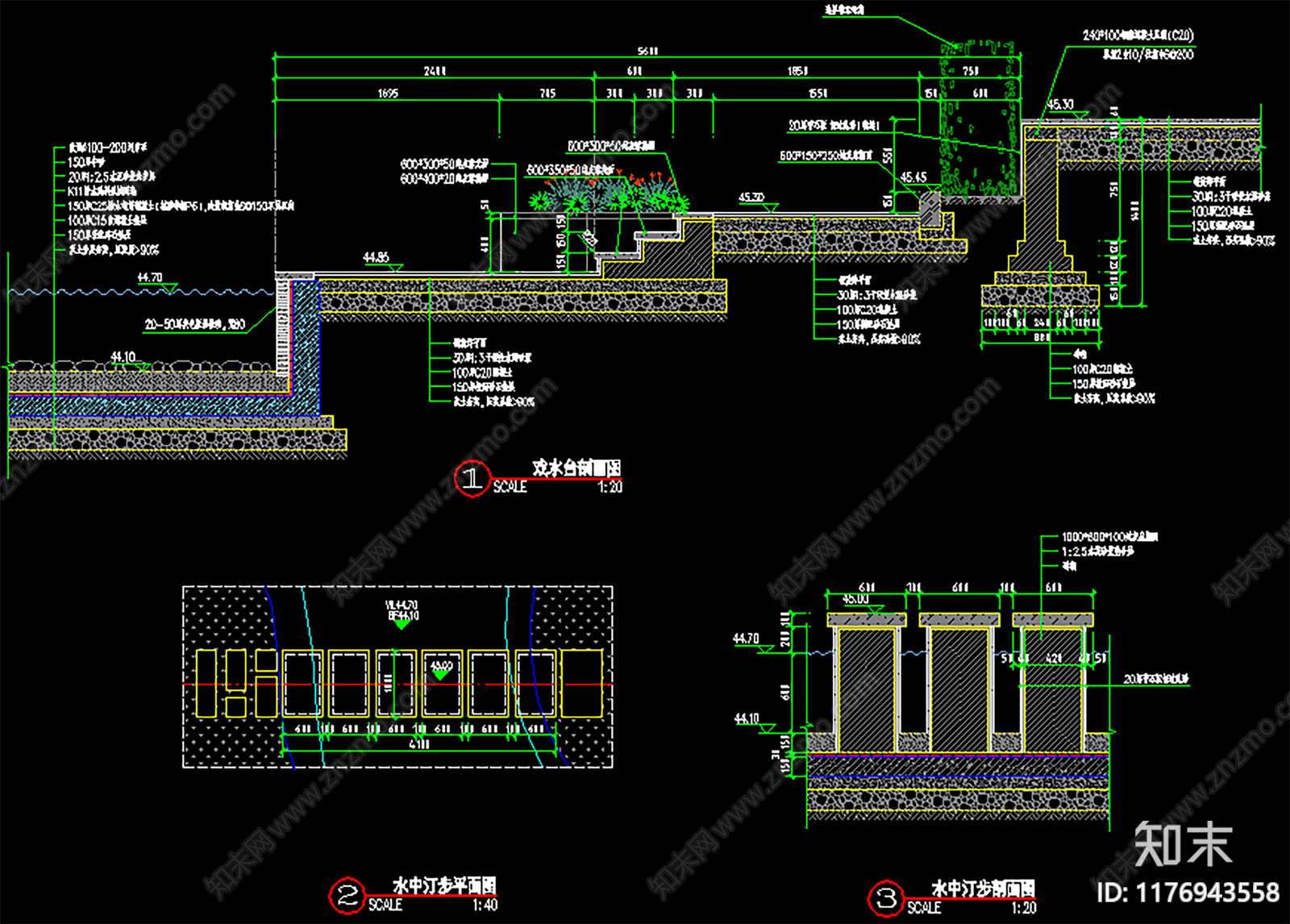Click the 20-50 pebble annotation text
The width and height of the screenshot is (1290, 924).
(x=194, y=324)
